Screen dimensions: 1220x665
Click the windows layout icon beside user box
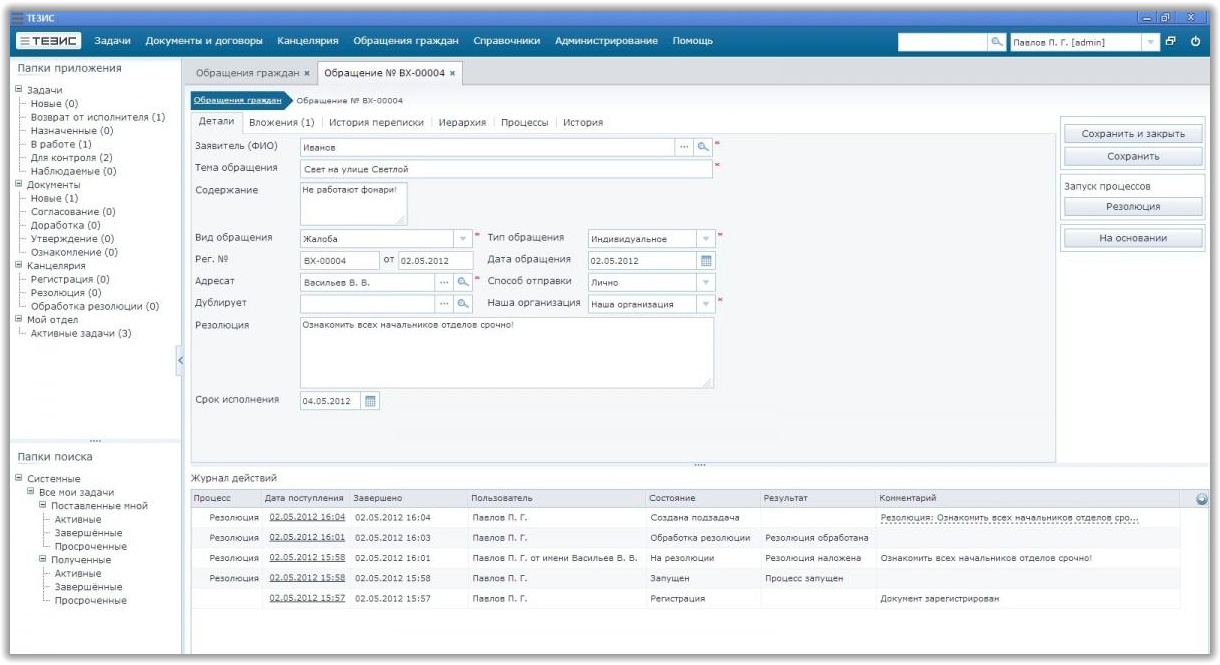point(1172,41)
